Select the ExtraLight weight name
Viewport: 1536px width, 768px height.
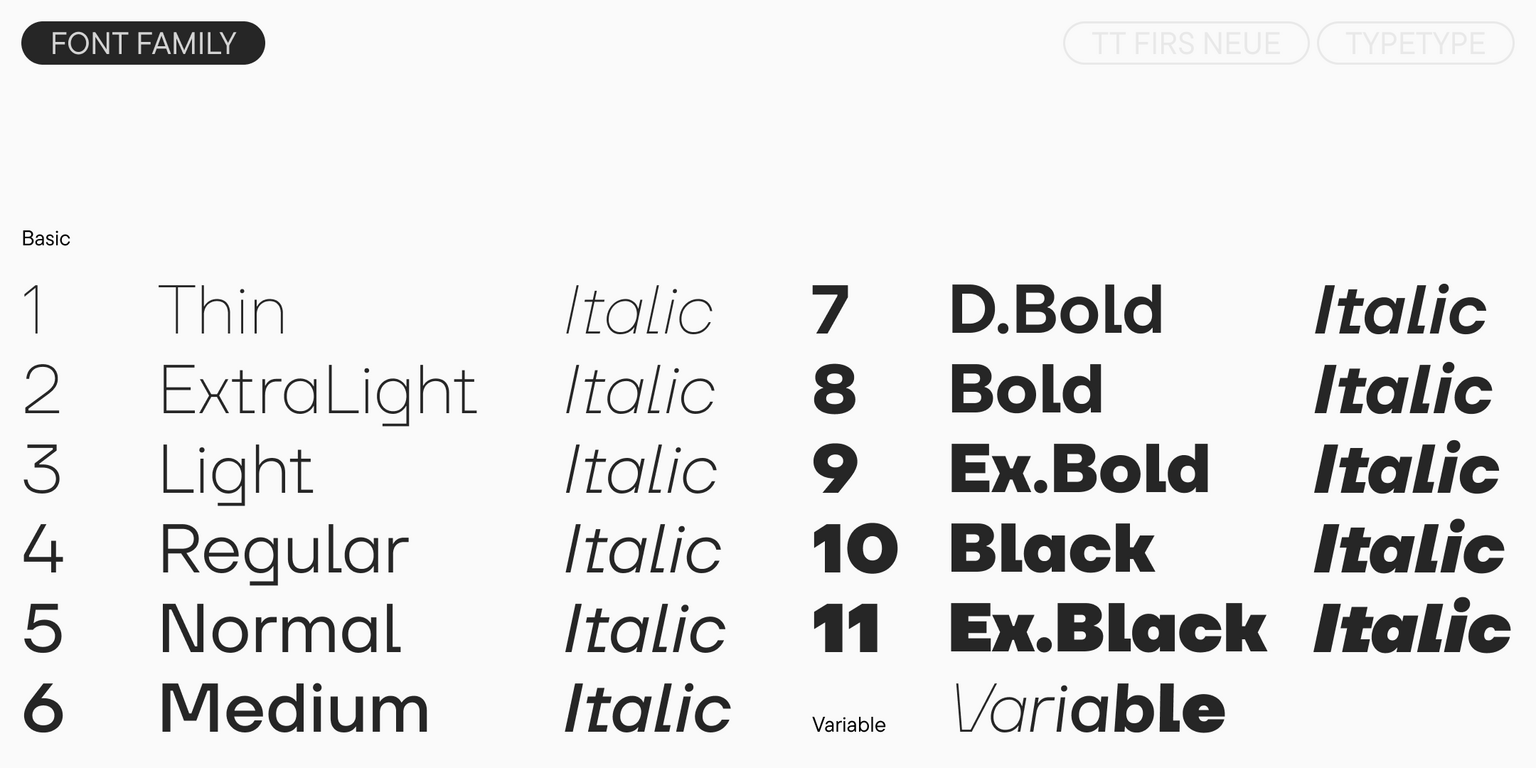[318, 391]
